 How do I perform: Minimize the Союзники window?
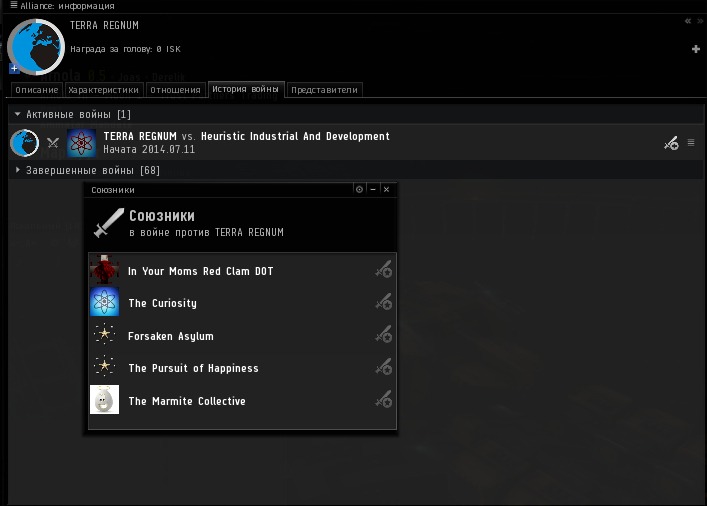point(373,189)
